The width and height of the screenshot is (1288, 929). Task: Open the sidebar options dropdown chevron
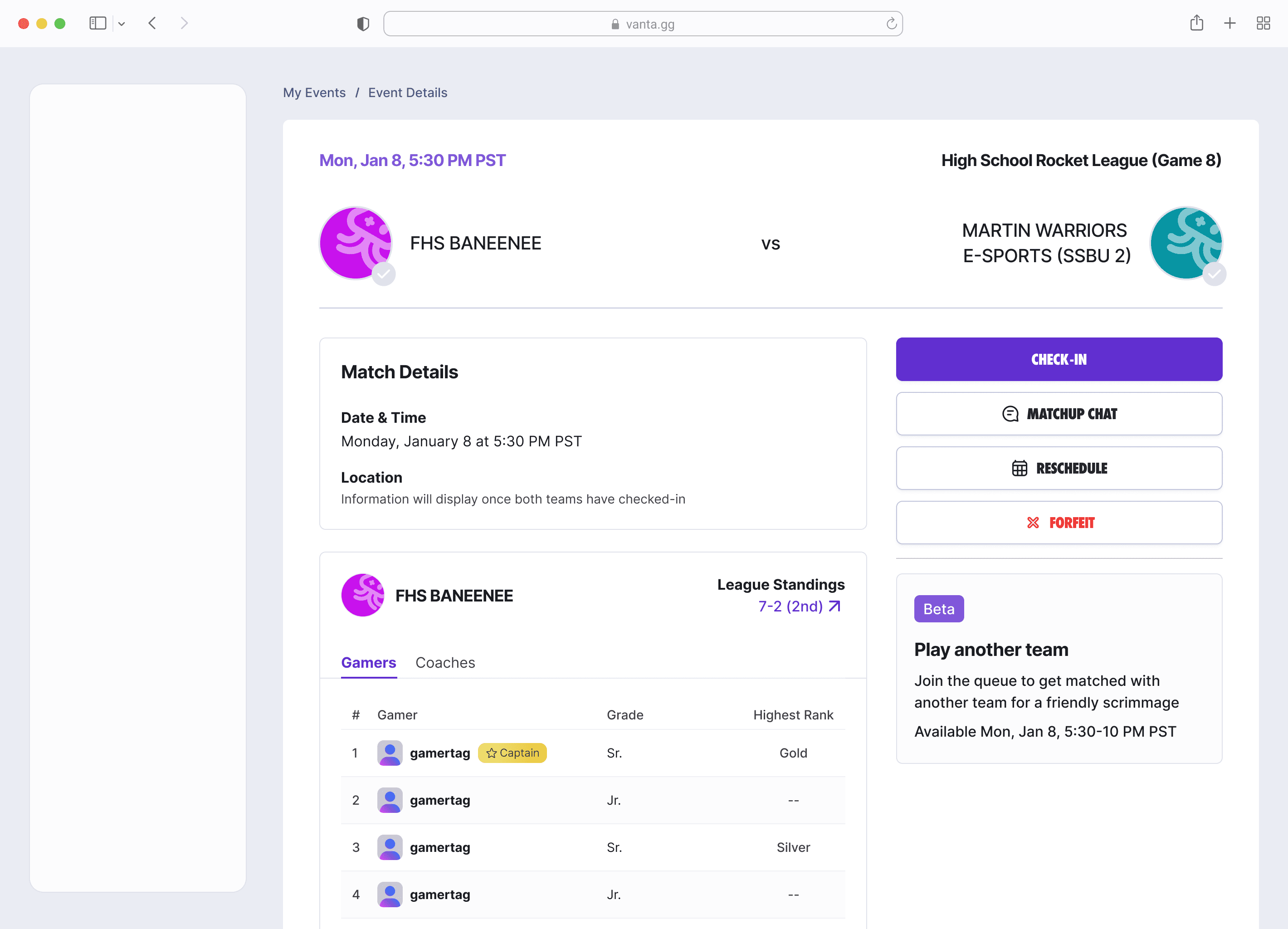point(122,24)
